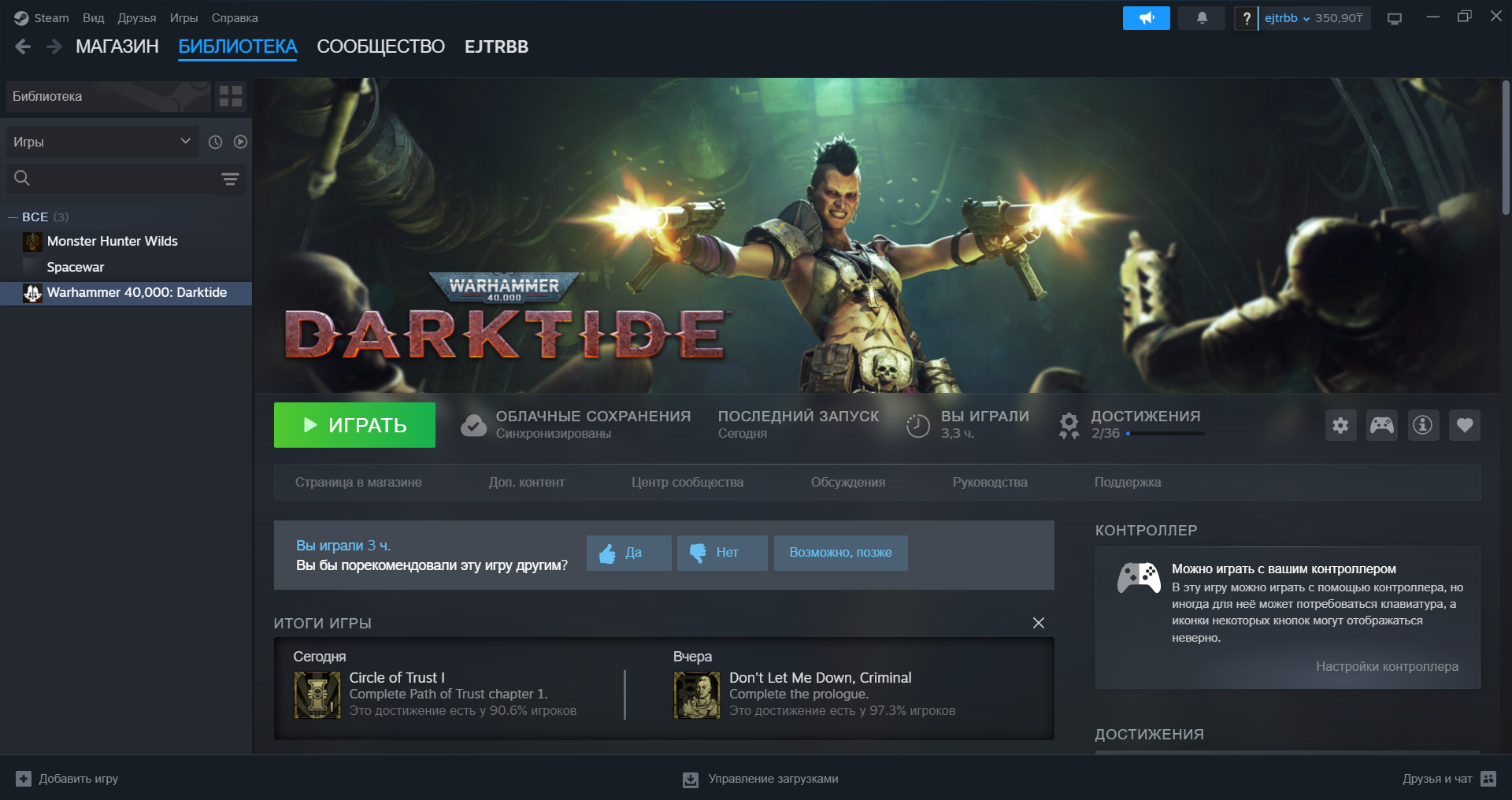Viewport: 1512px width, 800px height.
Task: Open Friends and chat icon
Action: point(1488,779)
